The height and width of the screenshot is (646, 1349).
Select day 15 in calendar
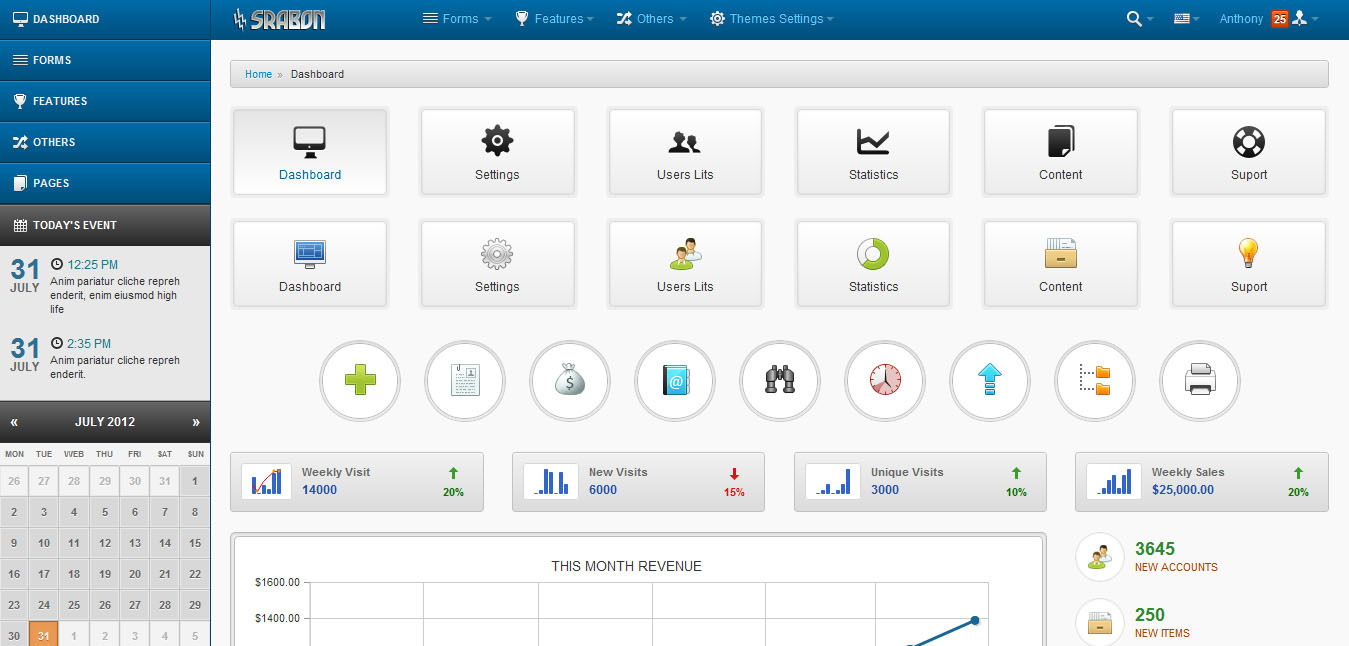pyautogui.click(x=195, y=543)
